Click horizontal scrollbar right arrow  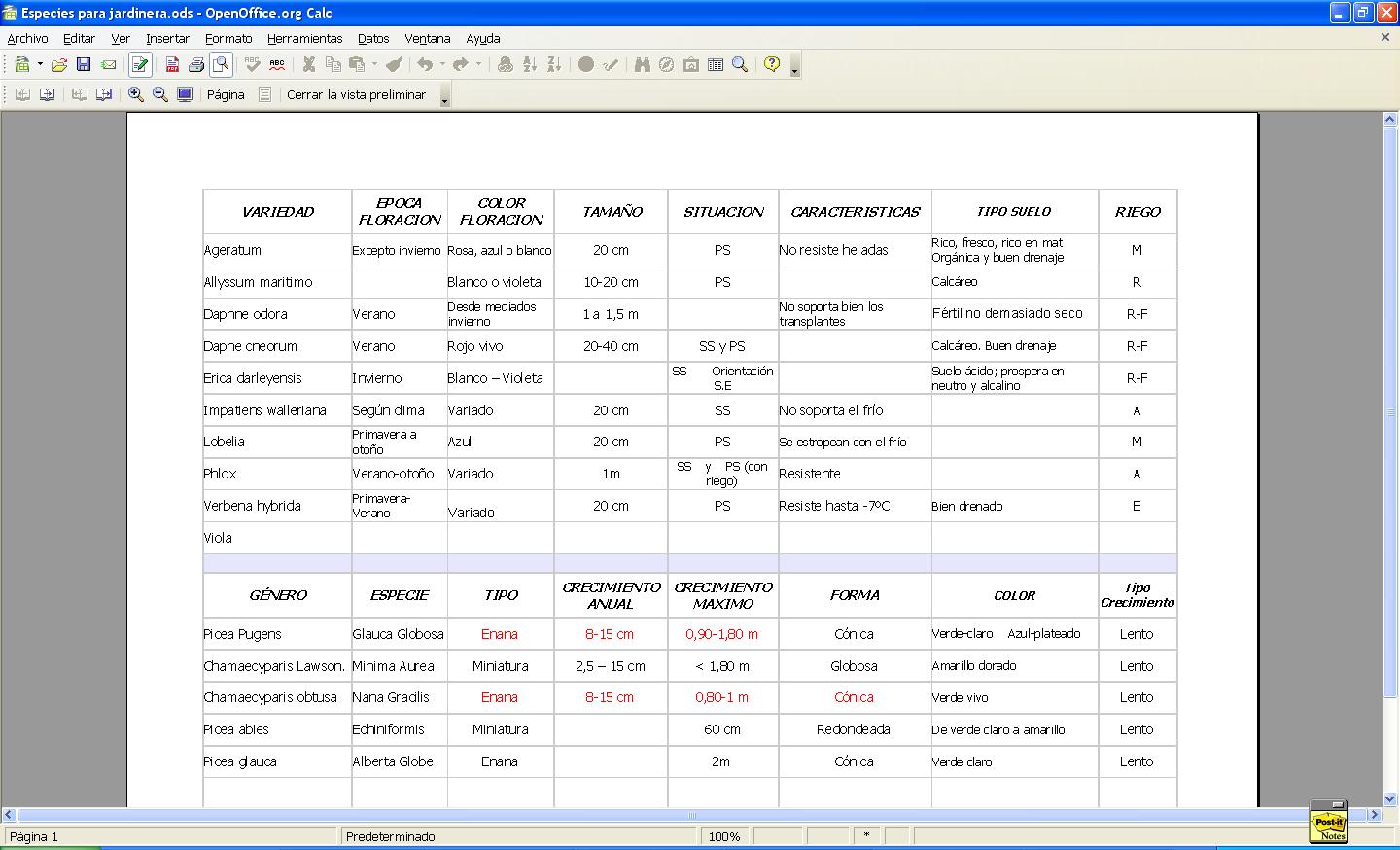(x=1376, y=814)
